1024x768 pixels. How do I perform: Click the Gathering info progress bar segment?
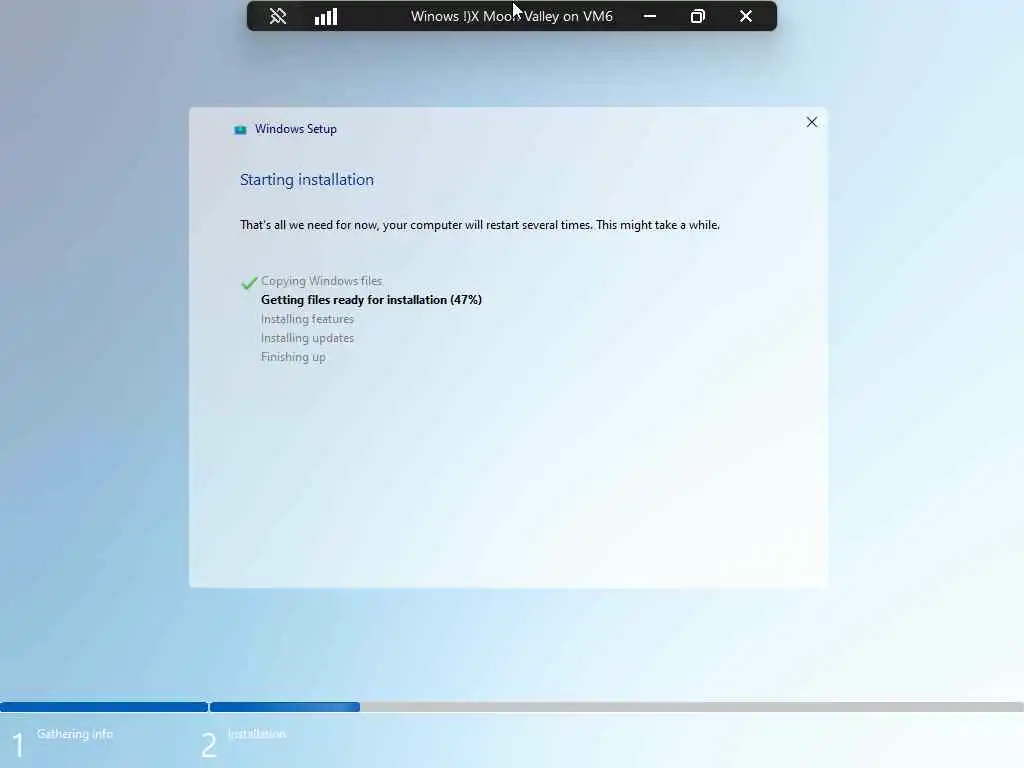(x=104, y=707)
